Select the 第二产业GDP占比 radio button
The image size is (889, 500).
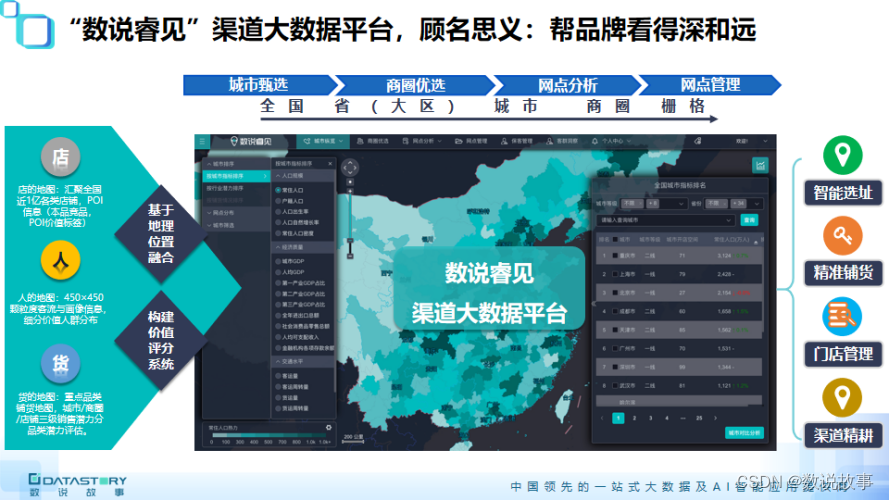point(278,294)
